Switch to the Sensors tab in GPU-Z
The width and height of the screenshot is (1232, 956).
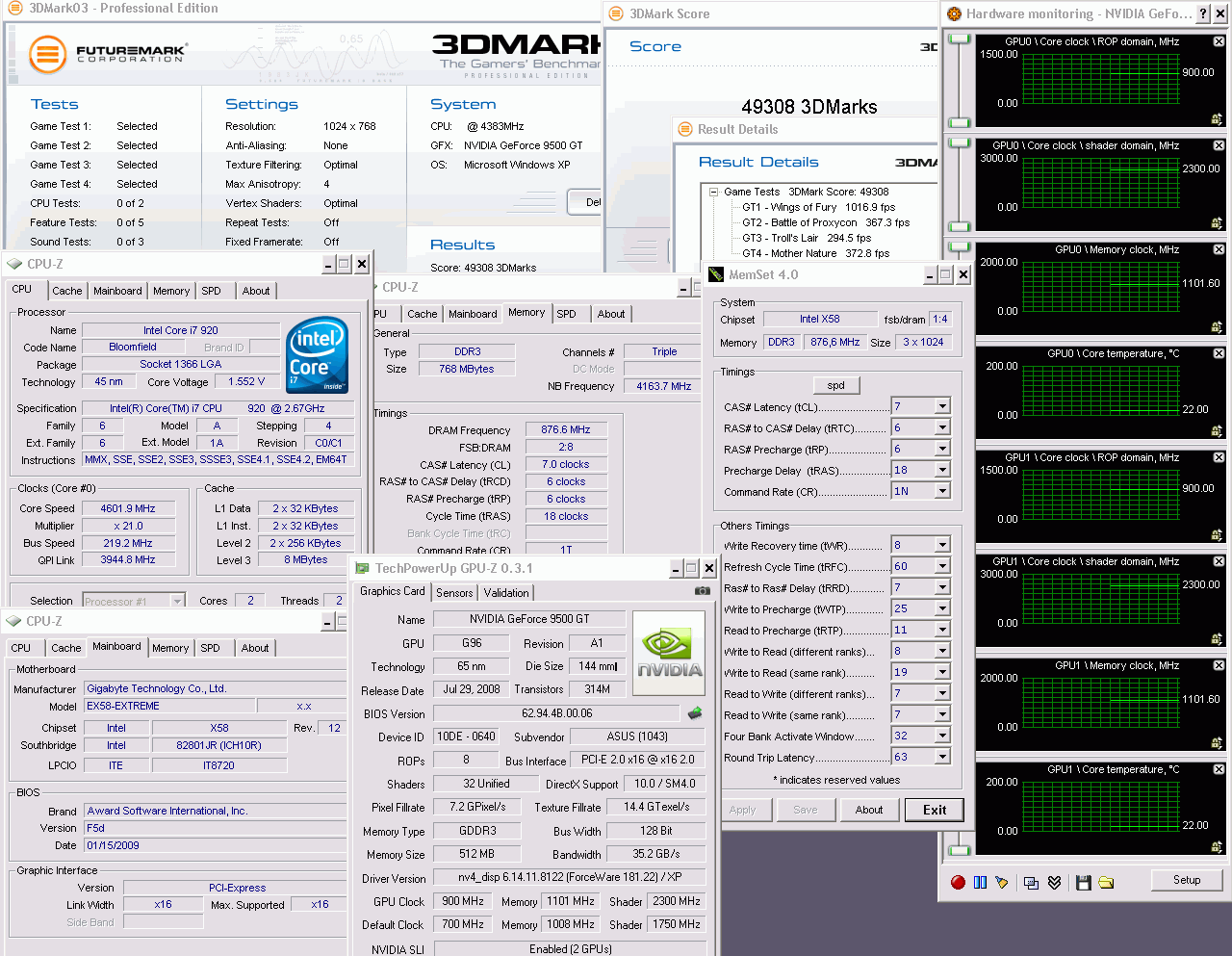(454, 593)
